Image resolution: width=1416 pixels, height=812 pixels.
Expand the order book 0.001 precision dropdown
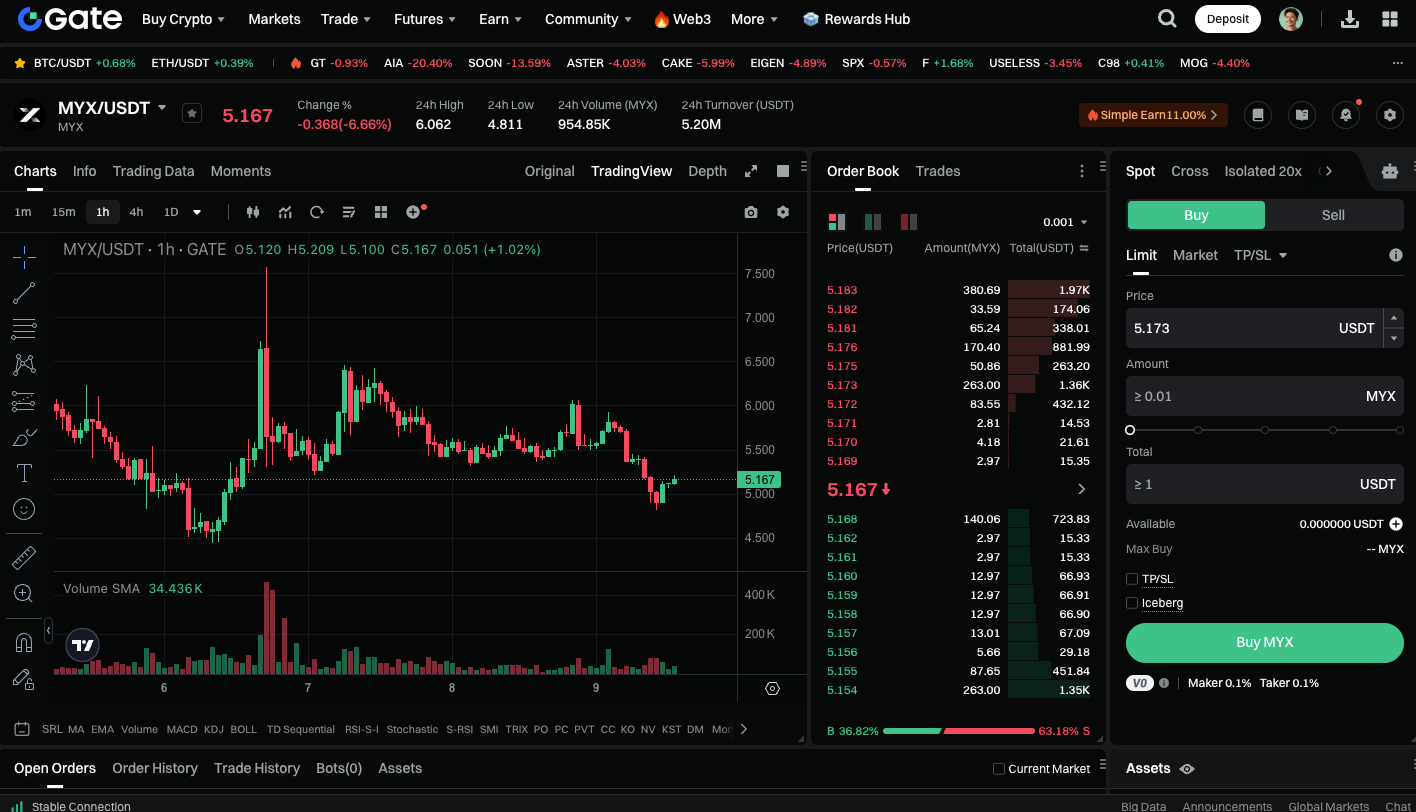point(1065,222)
